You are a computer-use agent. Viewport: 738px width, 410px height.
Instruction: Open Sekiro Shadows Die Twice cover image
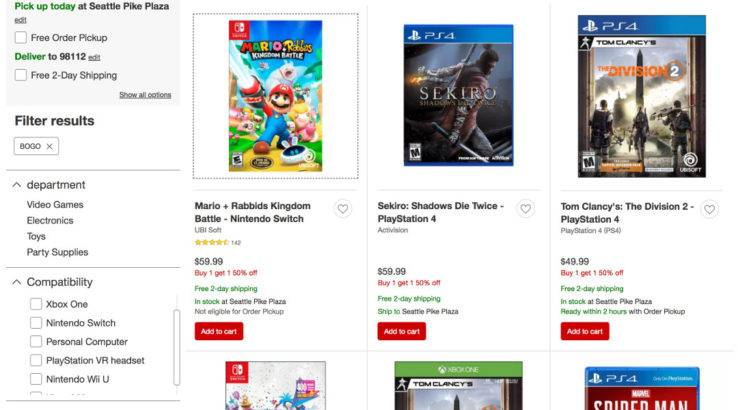458,96
